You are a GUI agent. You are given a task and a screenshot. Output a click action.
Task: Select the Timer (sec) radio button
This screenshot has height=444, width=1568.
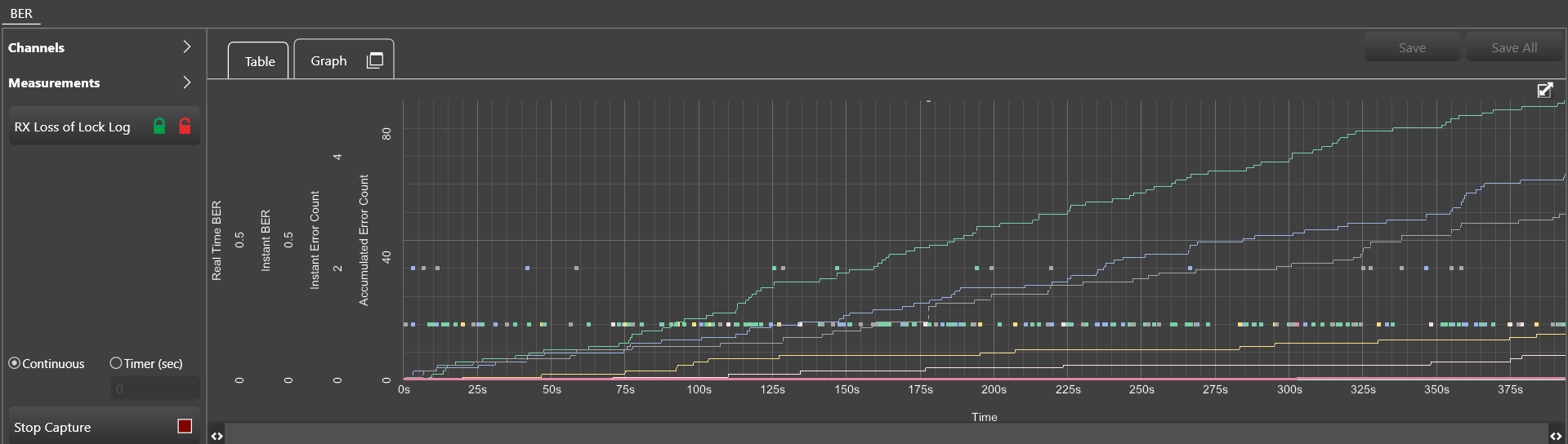tap(116, 363)
